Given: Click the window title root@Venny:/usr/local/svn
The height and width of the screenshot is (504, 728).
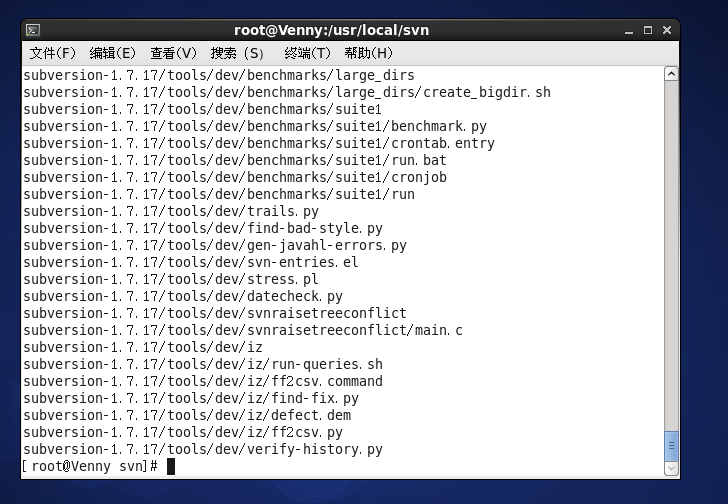Looking at the screenshot, I should click(332, 30).
